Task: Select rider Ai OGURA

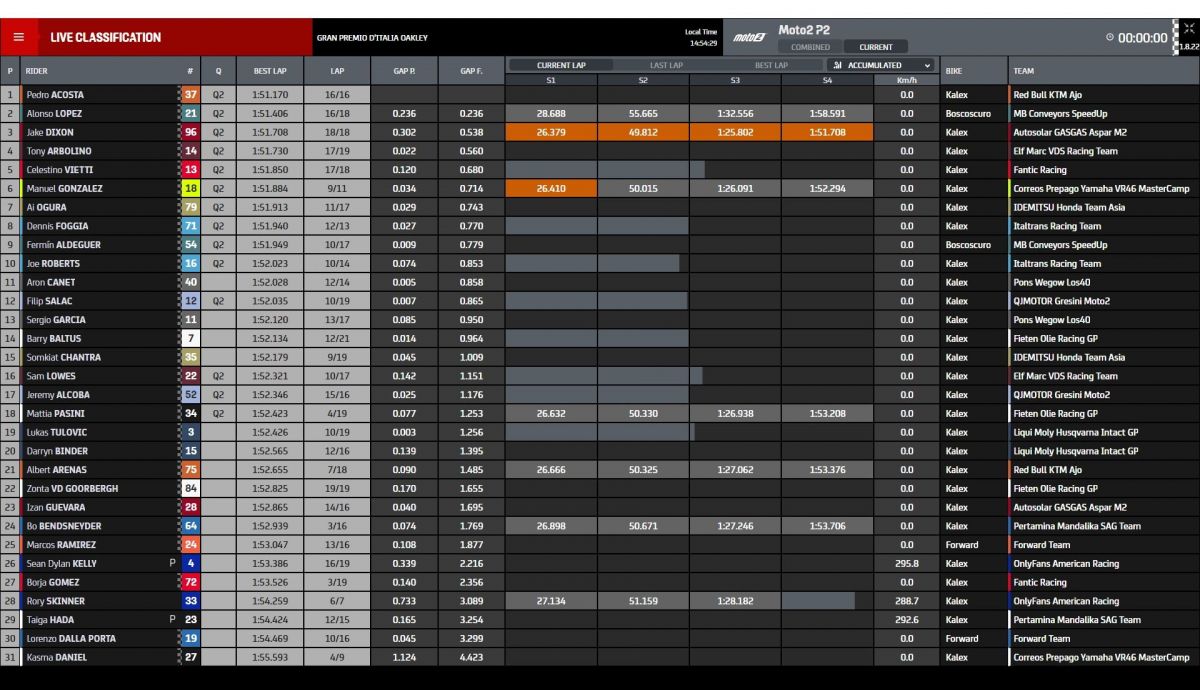Action: pos(47,207)
